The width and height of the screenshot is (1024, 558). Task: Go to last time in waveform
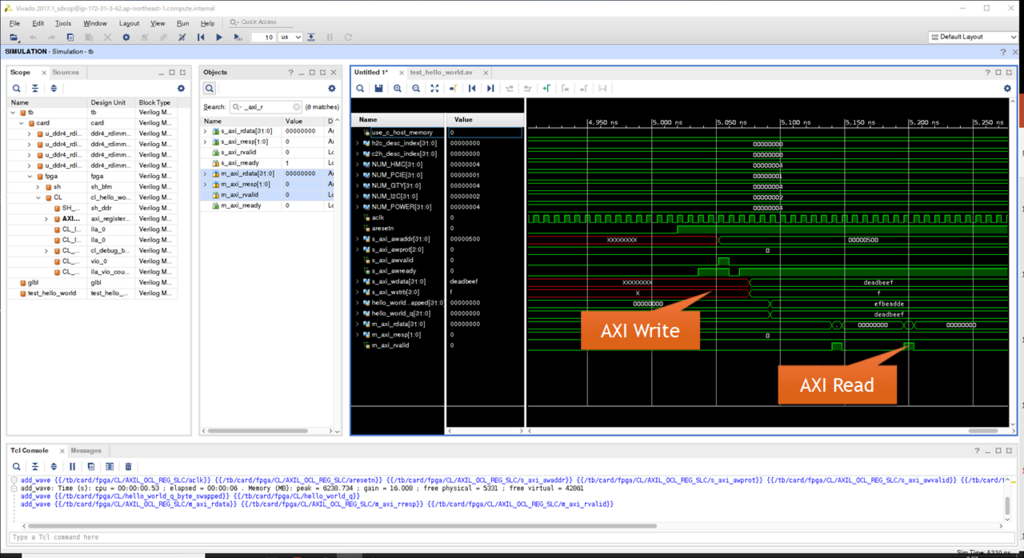click(x=490, y=88)
